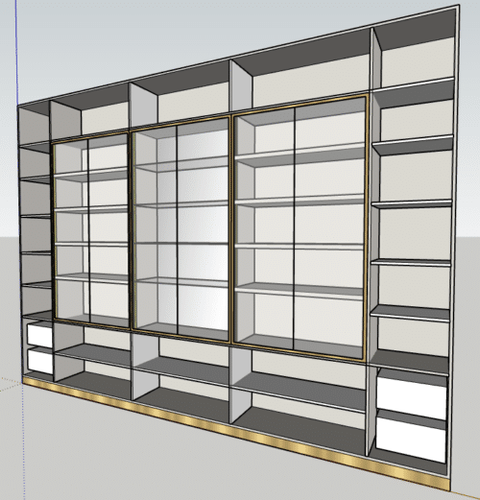The image size is (480, 500).
Task: Select the right outer side panel of bookcase
Action: pyautogui.click(x=455, y=247)
